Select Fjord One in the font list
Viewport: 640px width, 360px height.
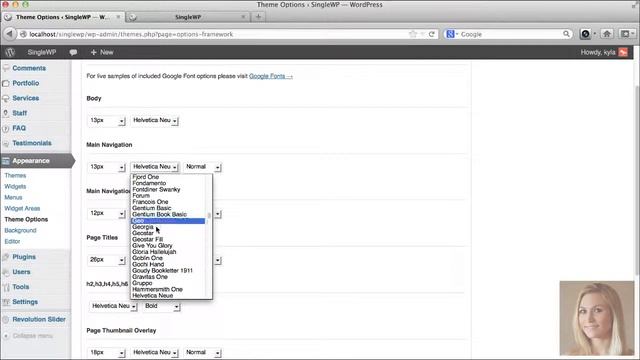pos(146,177)
